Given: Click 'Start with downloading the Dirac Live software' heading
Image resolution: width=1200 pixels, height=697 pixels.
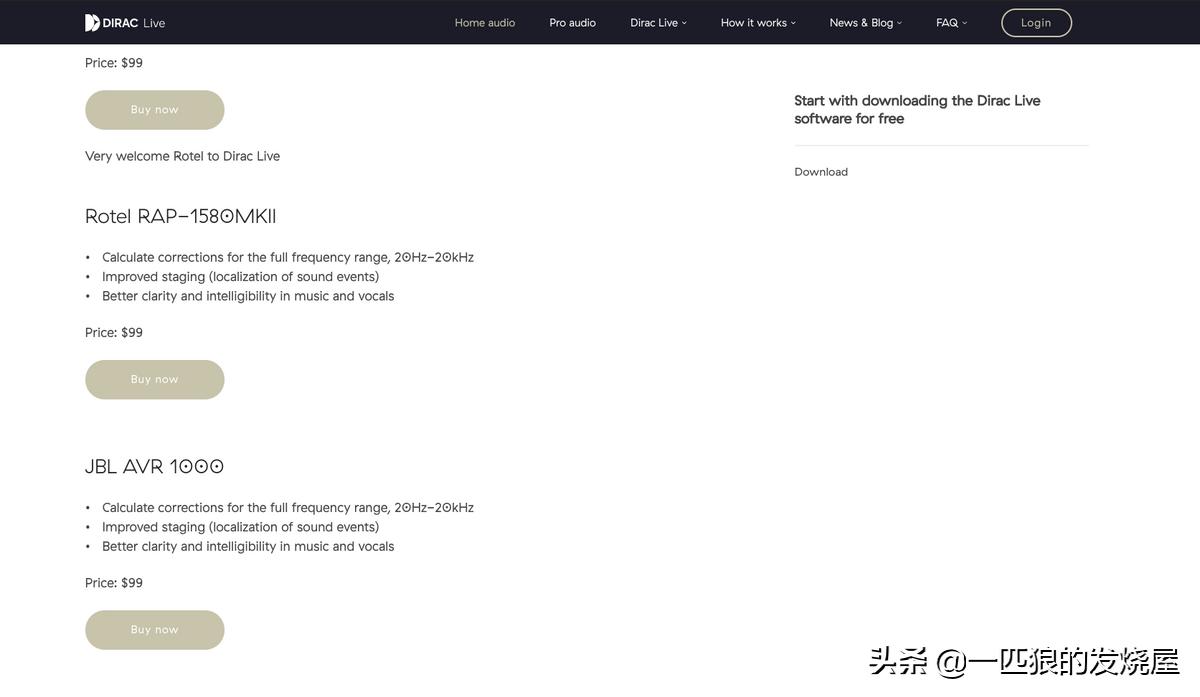Looking at the screenshot, I should [x=917, y=109].
